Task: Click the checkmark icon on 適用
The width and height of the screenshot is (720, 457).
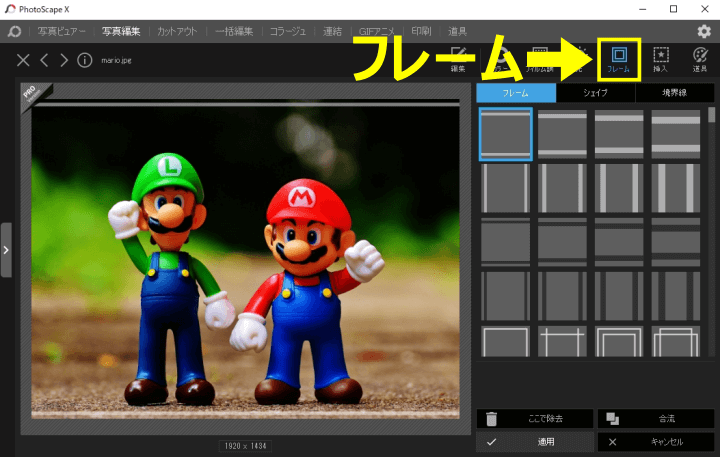Action: click(491, 442)
